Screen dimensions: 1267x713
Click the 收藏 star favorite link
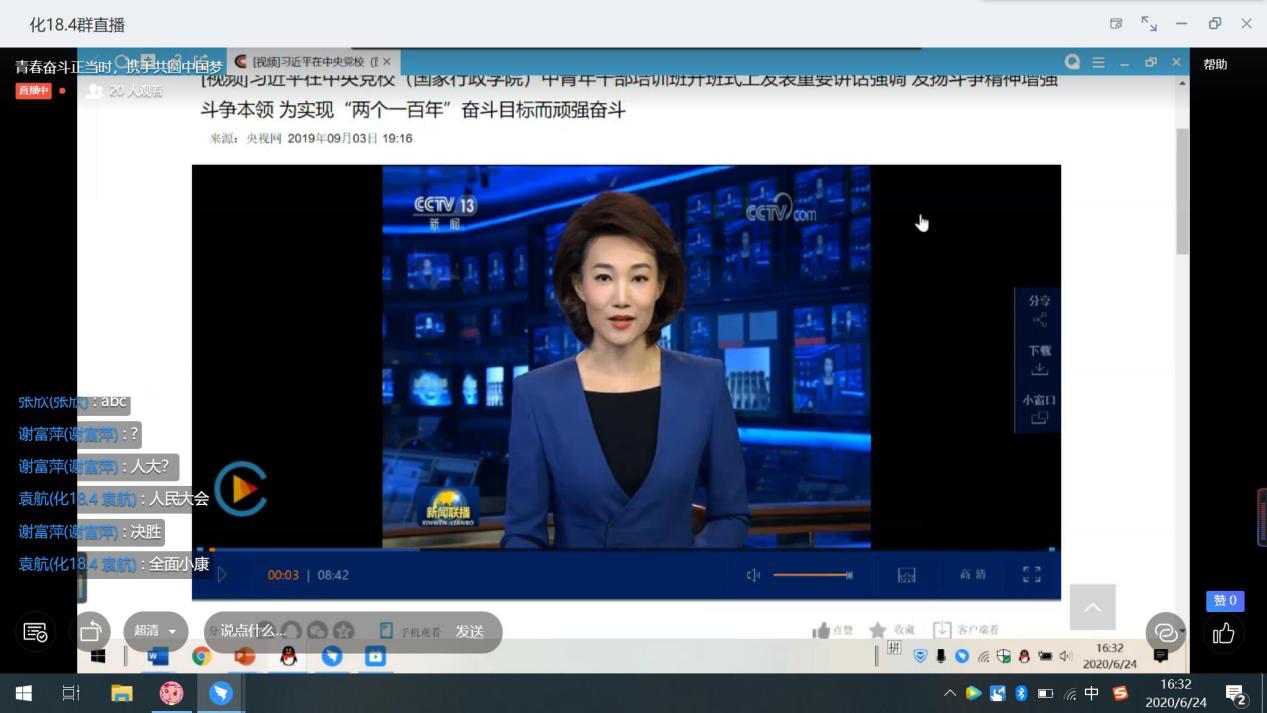pyautogui.click(x=891, y=630)
